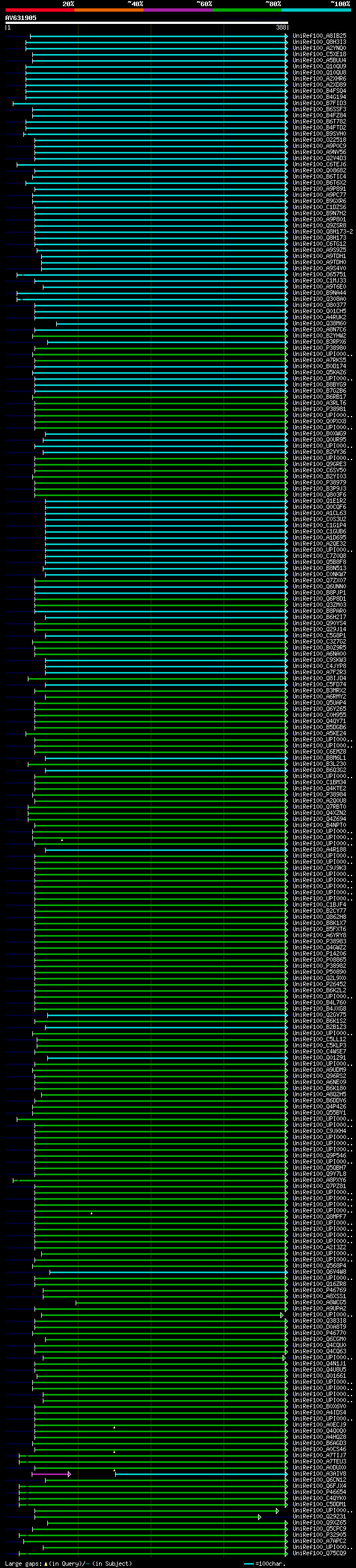Click the alignment bar for UniRef100_B7FI03
The image size is (356, 1568).
click(x=150, y=103)
